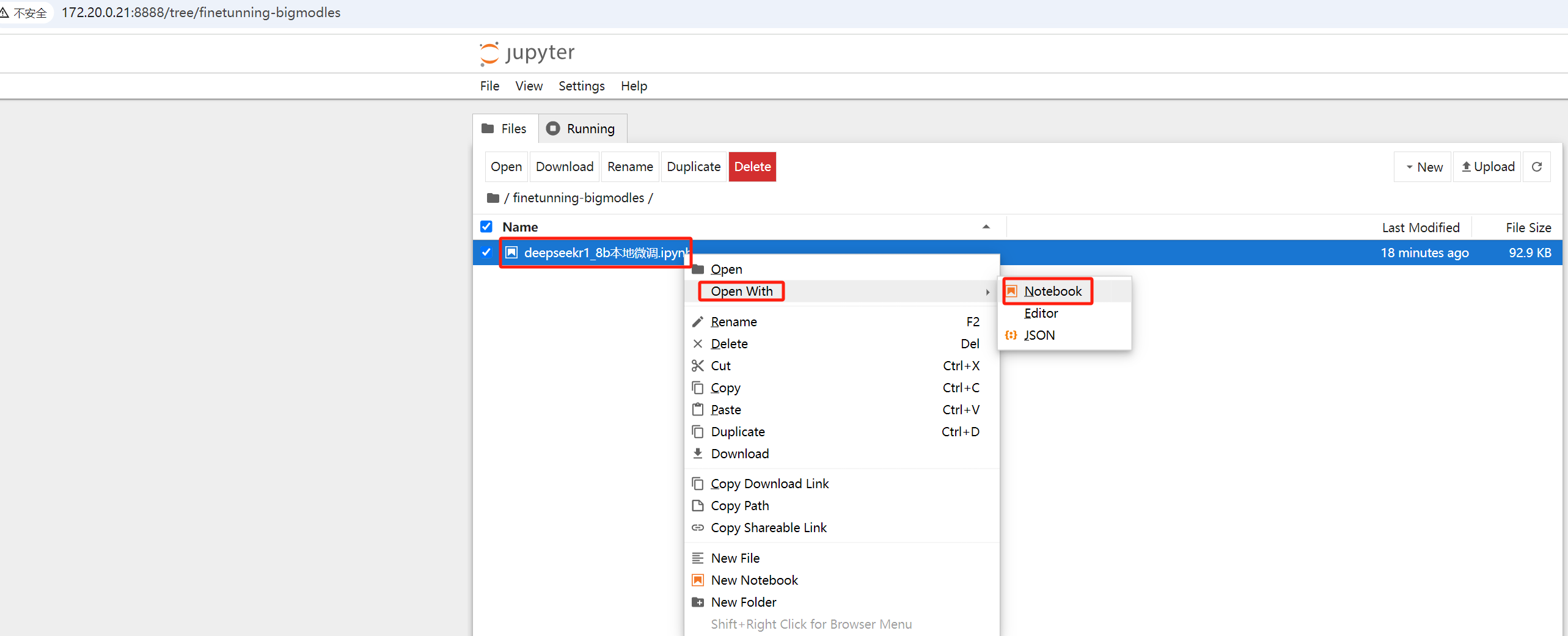Select New Notebook entry
The width and height of the screenshot is (1568, 636).
(842, 580)
